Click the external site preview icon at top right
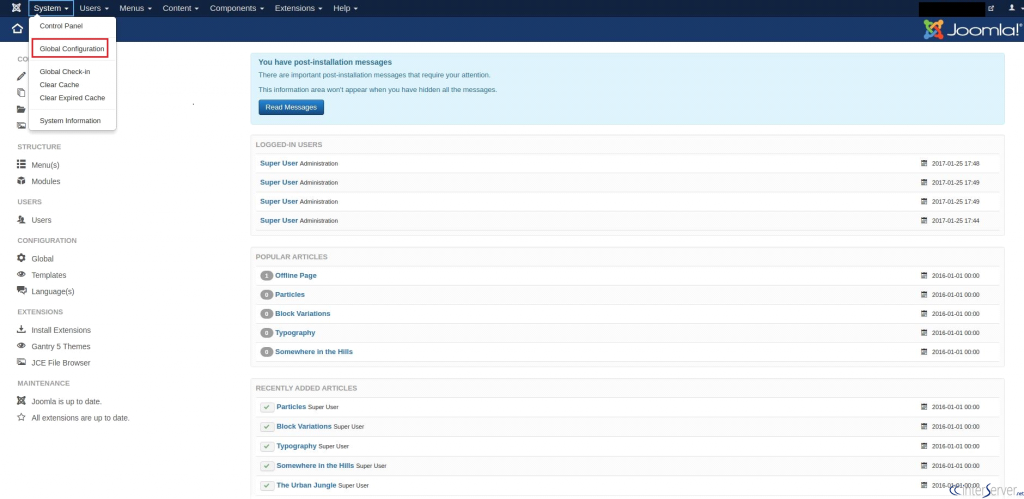The height and width of the screenshot is (499, 1024). 991,8
